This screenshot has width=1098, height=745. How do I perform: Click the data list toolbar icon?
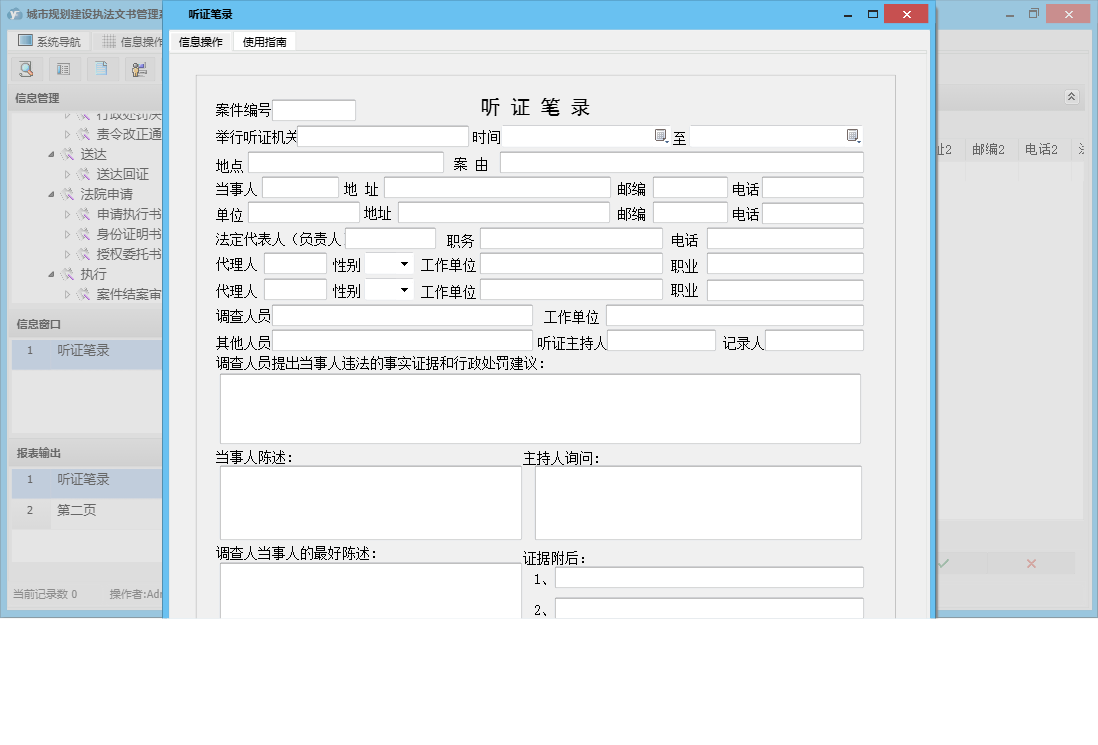(64, 69)
